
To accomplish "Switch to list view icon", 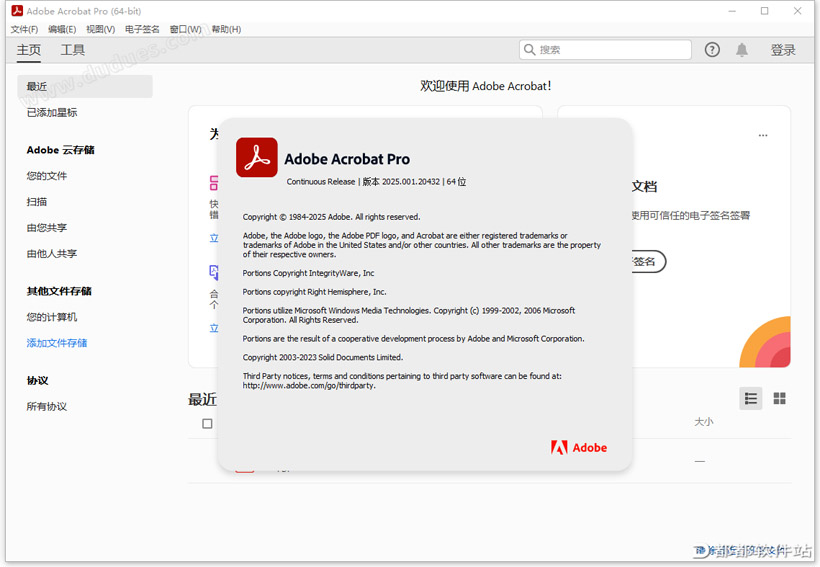I will pos(750,399).
